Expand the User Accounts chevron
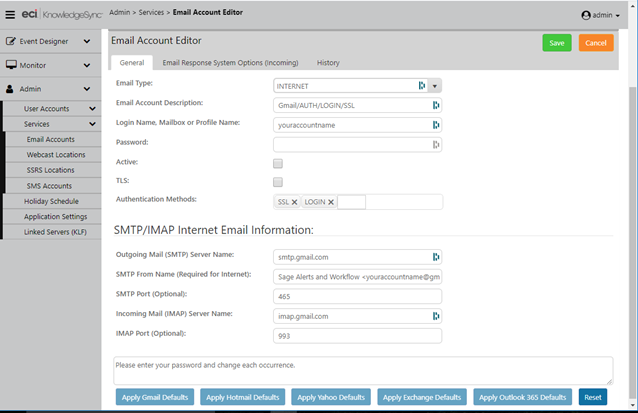The height and width of the screenshot is (413, 638). (x=92, y=109)
